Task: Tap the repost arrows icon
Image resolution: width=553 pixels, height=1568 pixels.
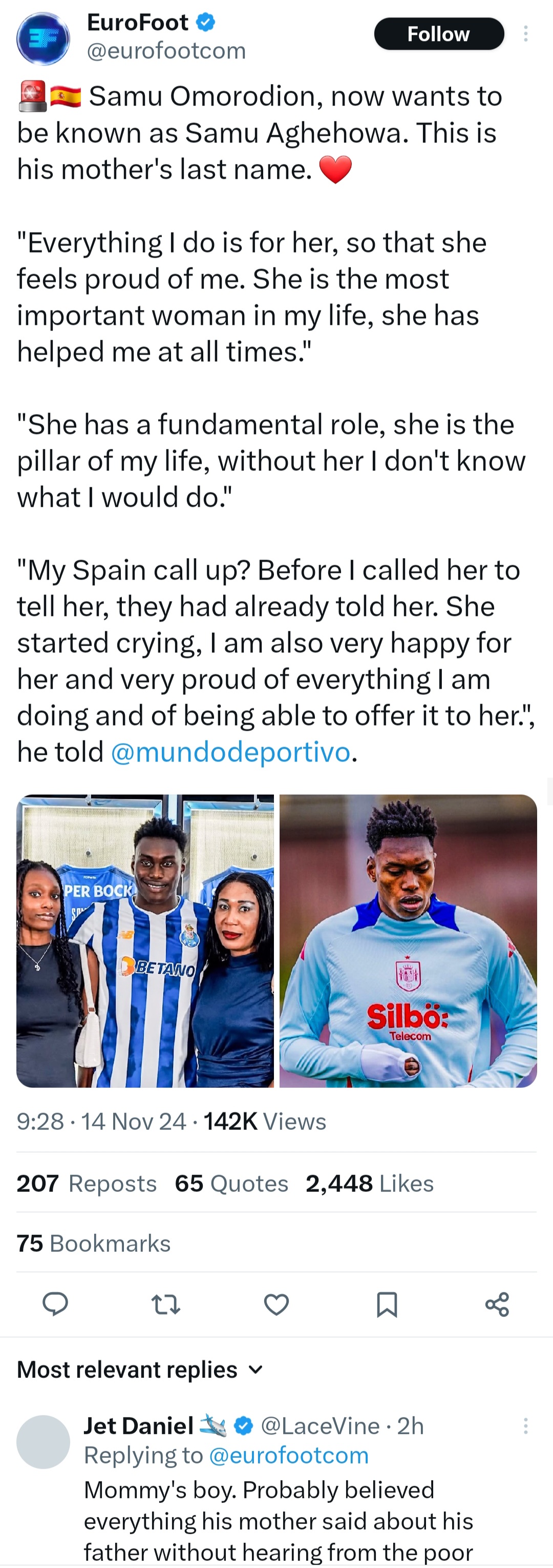Action: (165, 1305)
